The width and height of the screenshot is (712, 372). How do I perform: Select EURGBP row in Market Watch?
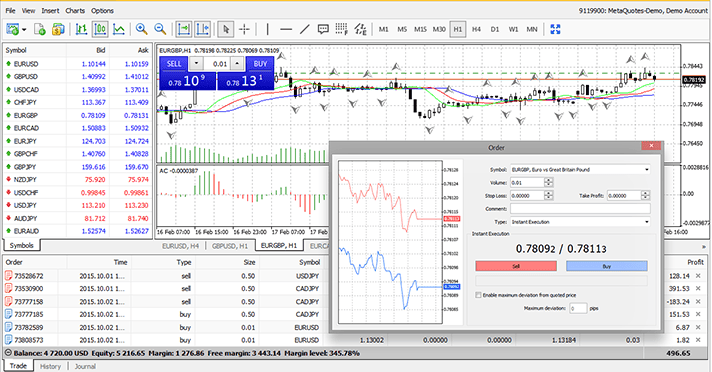(x=76, y=115)
